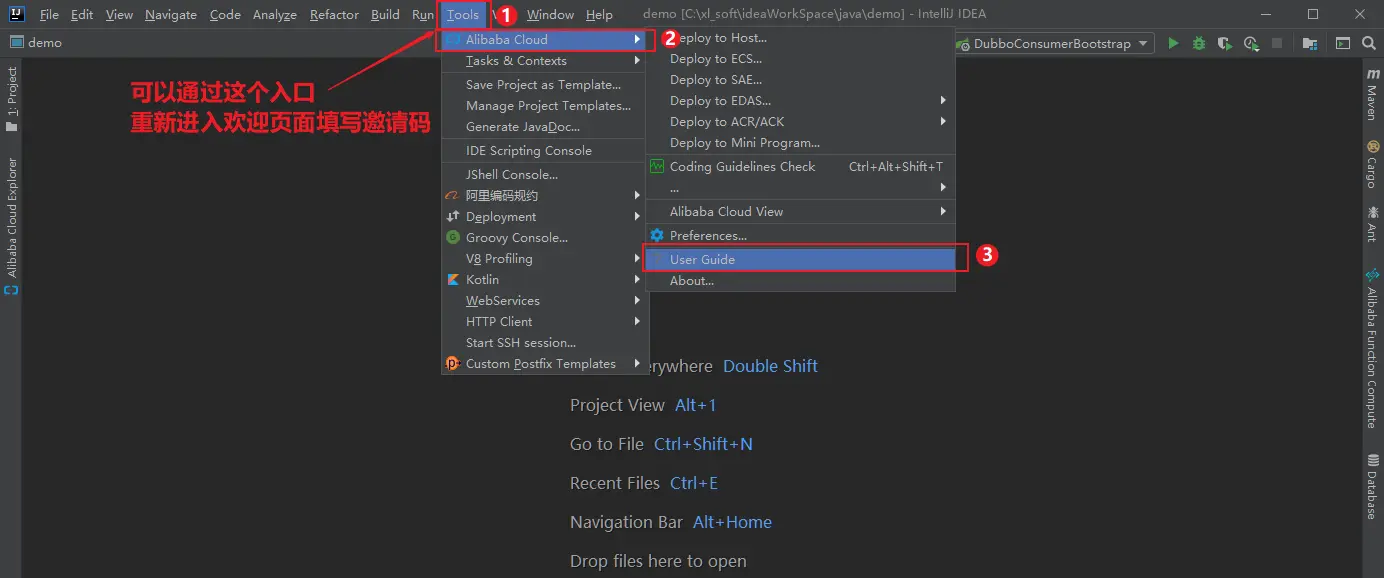The height and width of the screenshot is (578, 1384).
Task: Choose Save Project as Template...
Action: [x=545, y=85]
